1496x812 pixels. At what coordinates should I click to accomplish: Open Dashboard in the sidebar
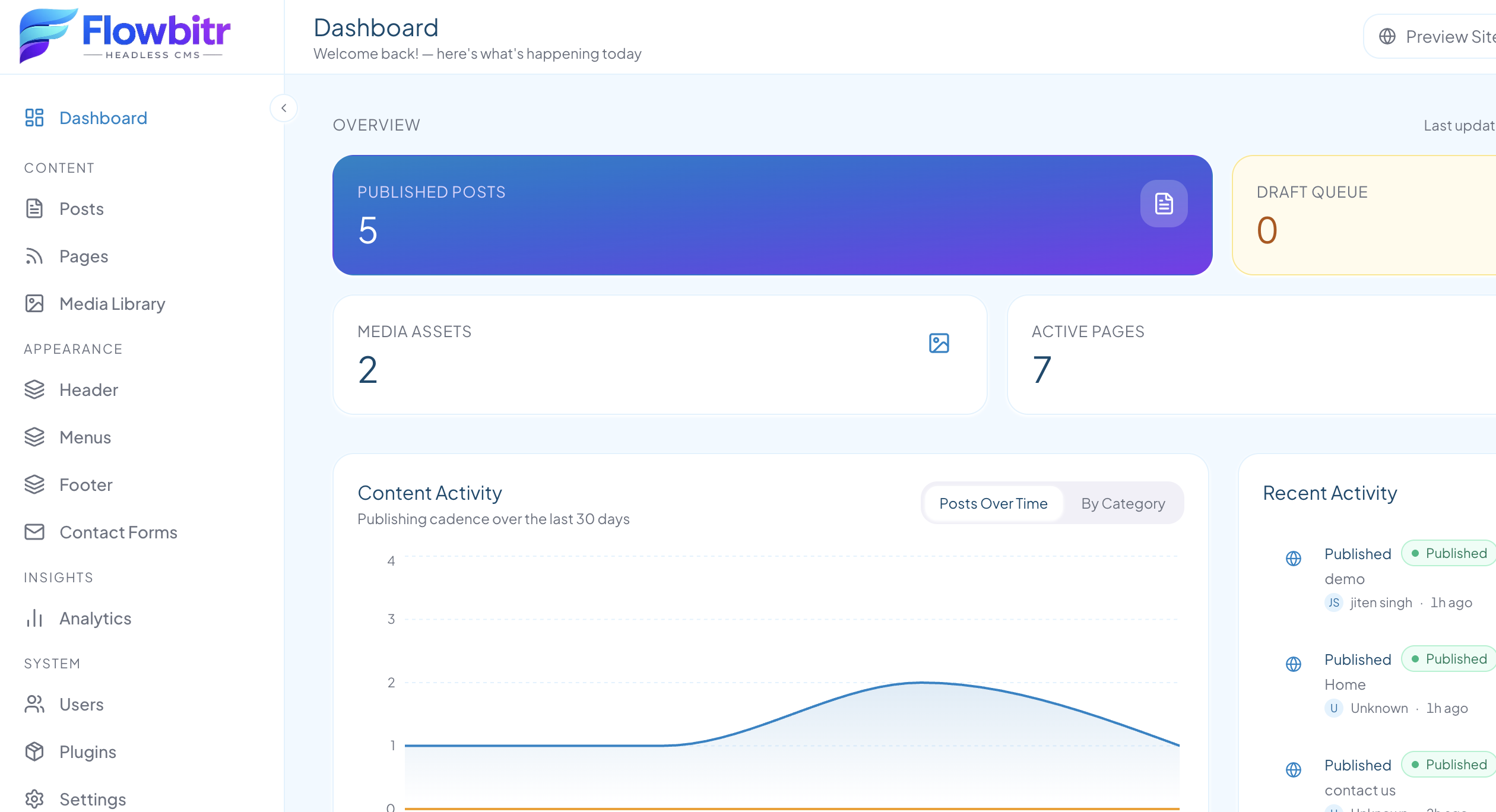tap(103, 118)
